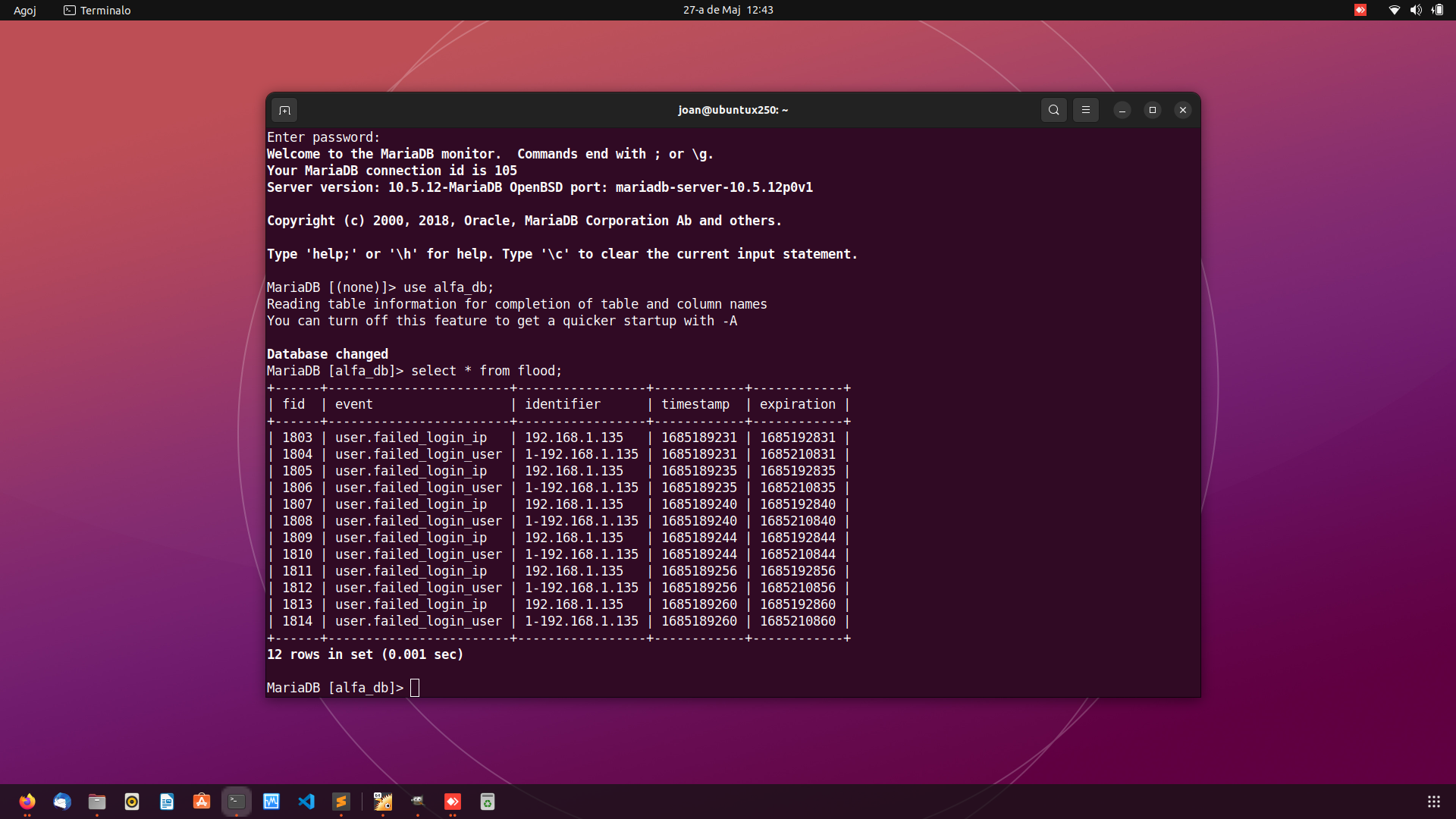Screen dimensions: 1456x819
Task: Open Rhythmbox music player in dock
Action: click(132, 802)
